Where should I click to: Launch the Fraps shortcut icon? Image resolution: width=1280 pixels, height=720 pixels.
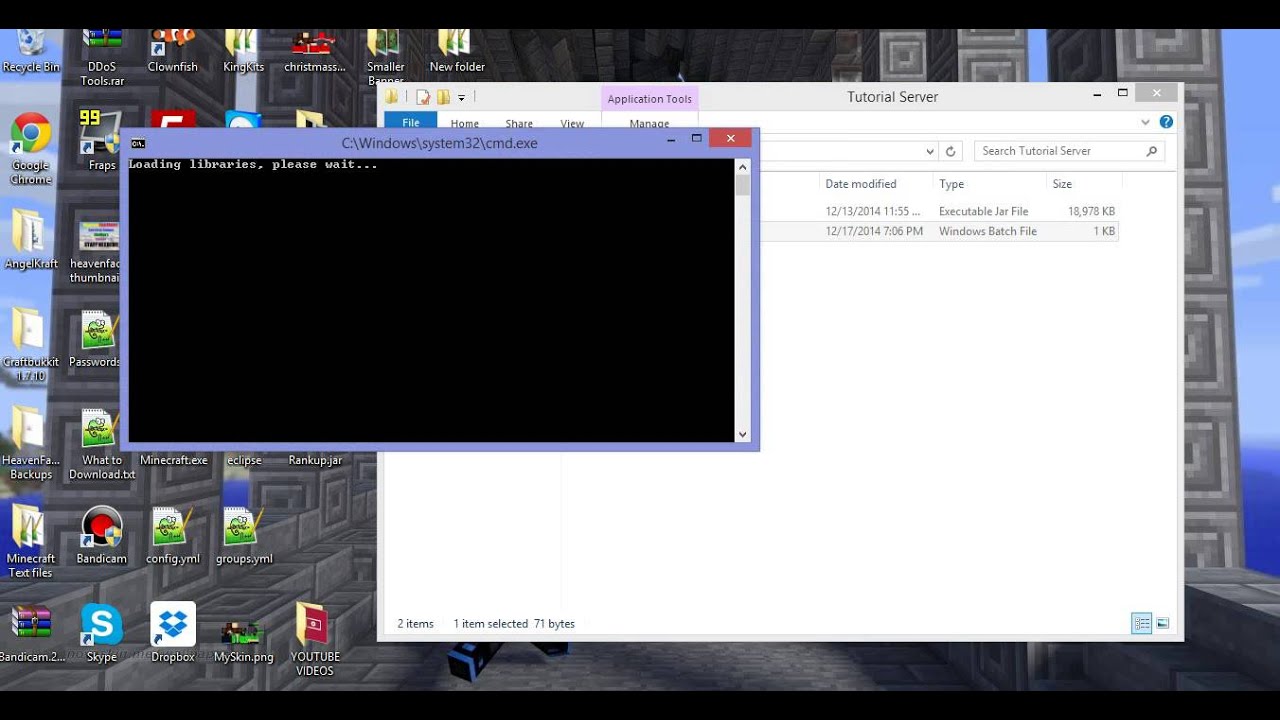[x=102, y=141]
